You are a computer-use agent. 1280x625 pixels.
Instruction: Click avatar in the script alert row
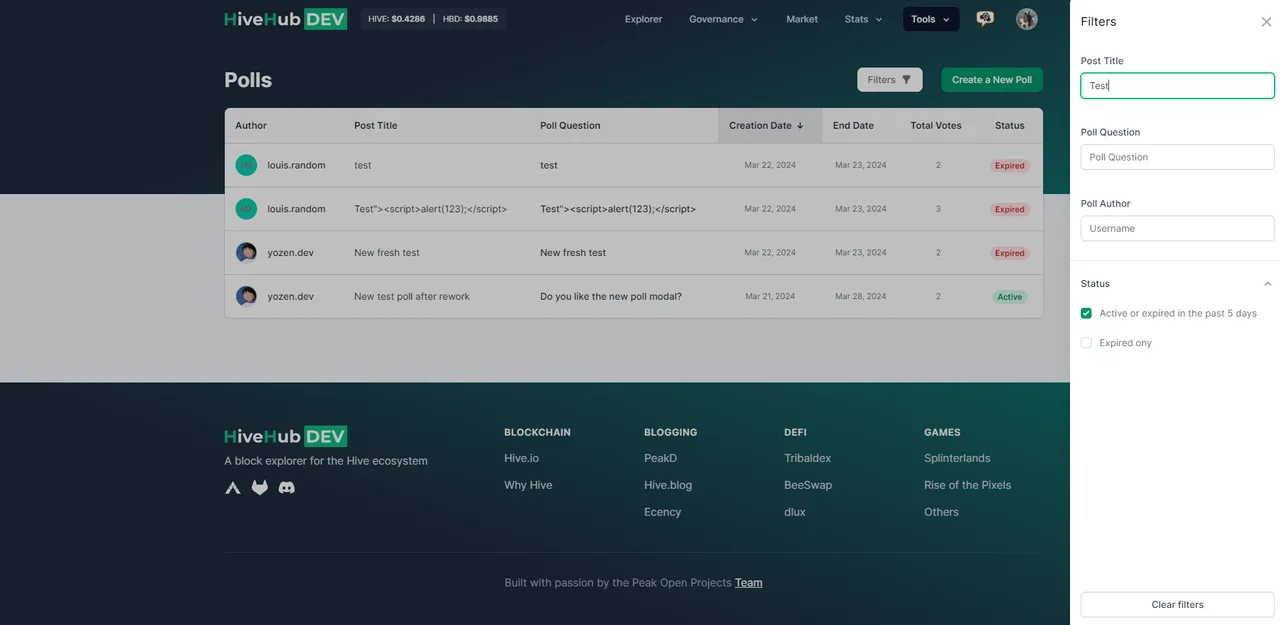pos(246,209)
